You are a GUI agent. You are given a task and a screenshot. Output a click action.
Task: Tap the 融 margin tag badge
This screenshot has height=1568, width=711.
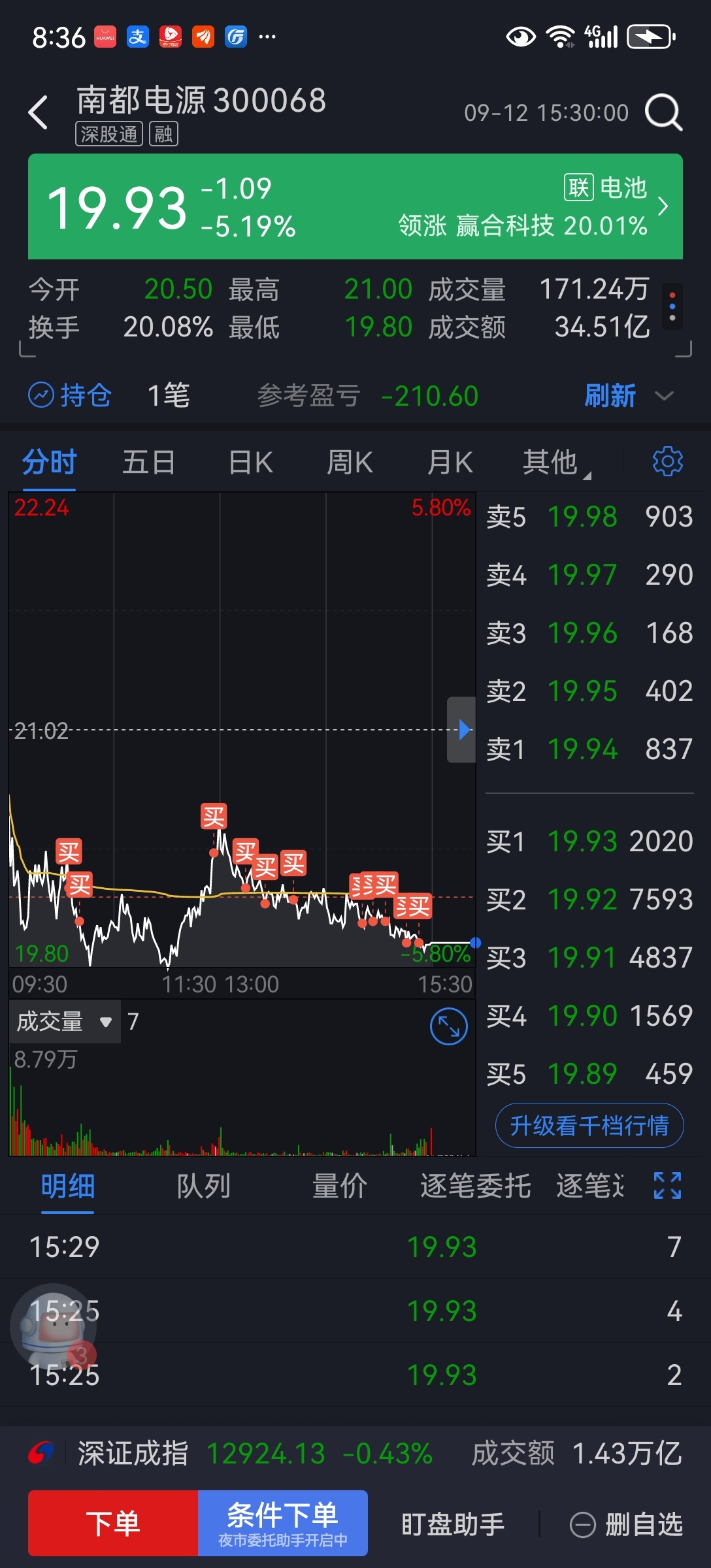[x=163, y=134]
